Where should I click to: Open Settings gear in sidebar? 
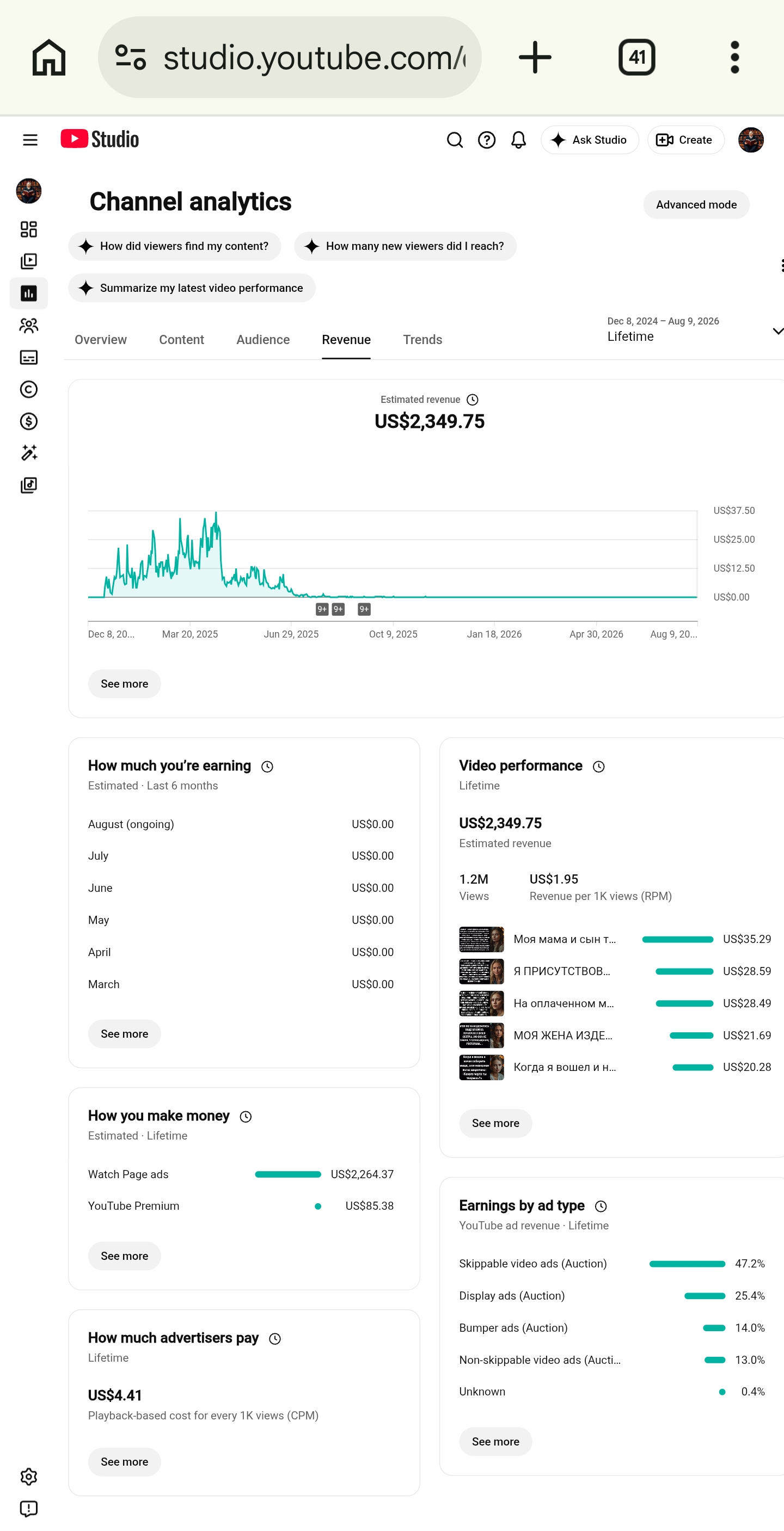tap(28, 1477)
